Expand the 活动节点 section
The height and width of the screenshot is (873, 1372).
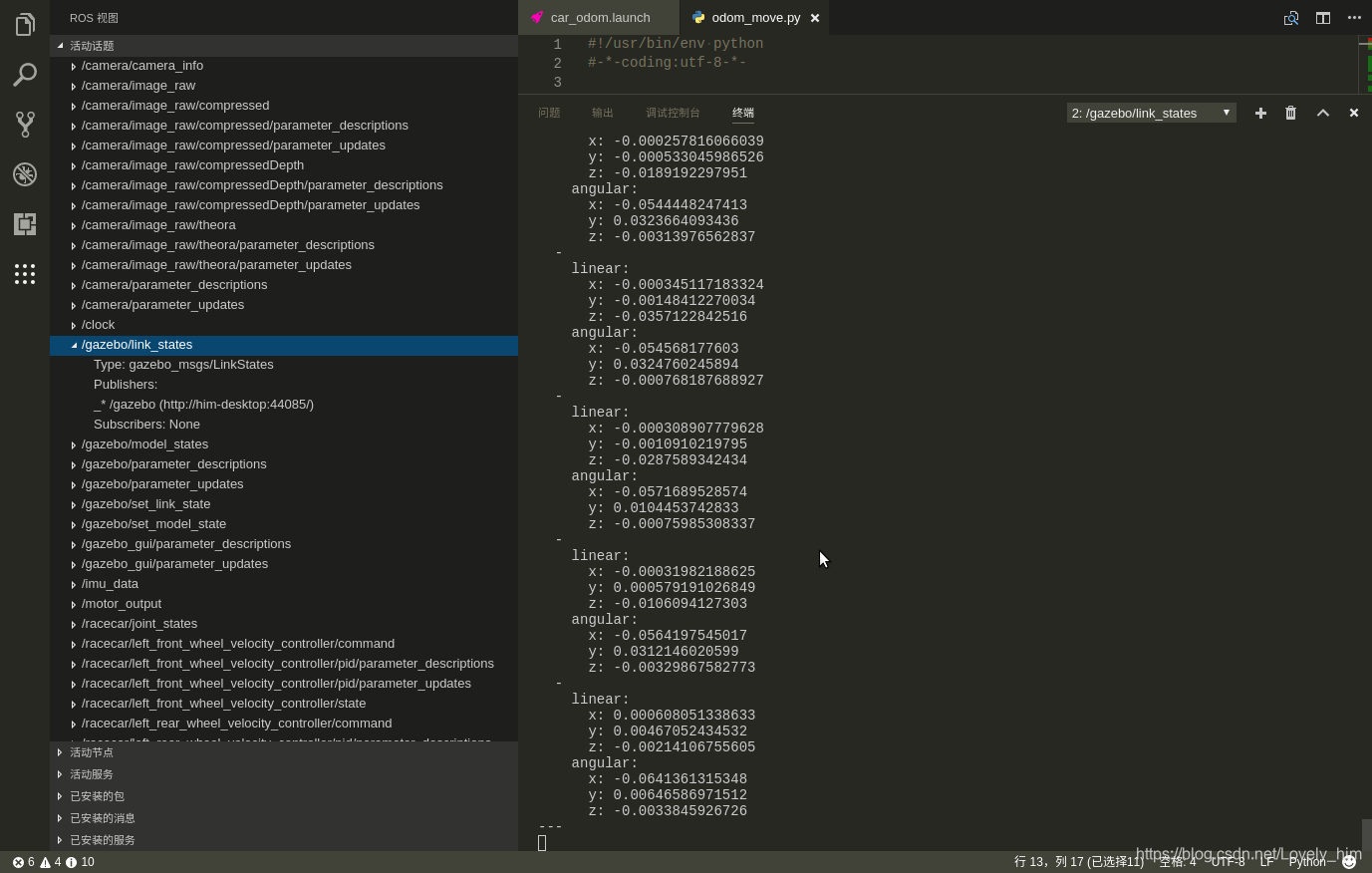click(x=284, y=752)
